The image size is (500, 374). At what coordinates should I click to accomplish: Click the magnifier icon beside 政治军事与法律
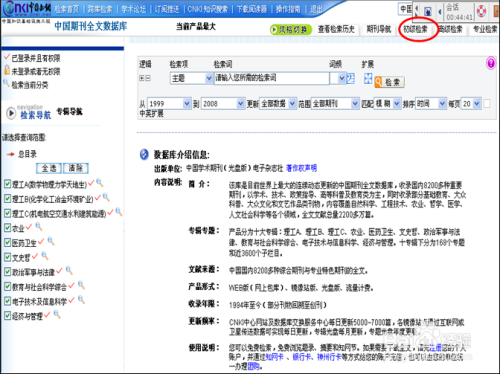click(x=69, y=270)
